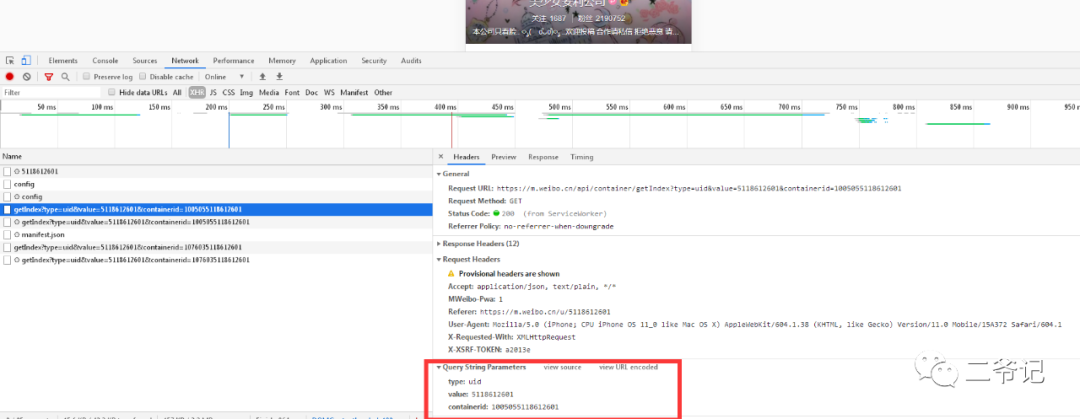This screenshot has width=1080, height=419.
Task: Open the Memory tab
Action: pos(282,61)
